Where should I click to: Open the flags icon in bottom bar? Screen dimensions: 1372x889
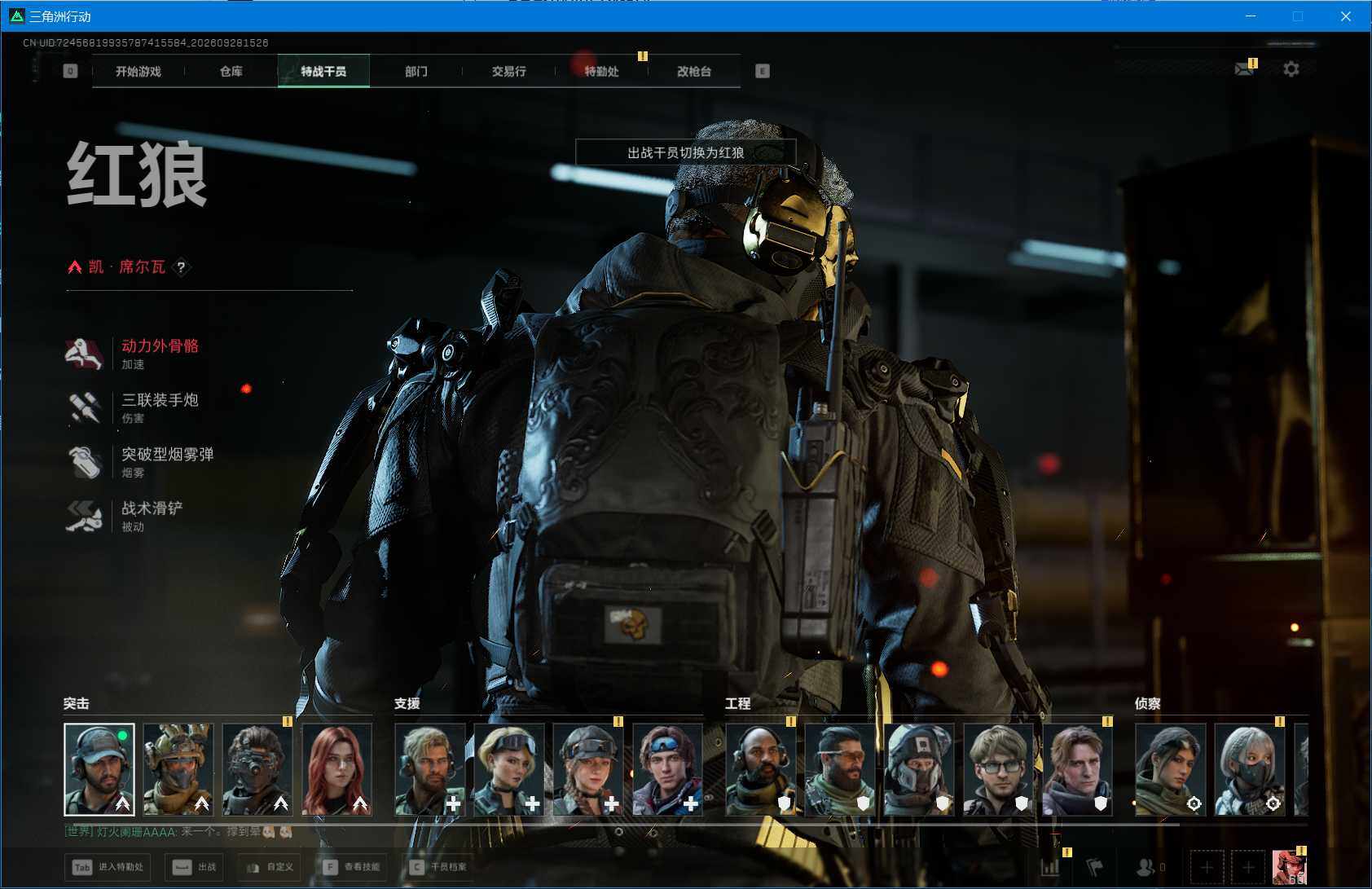coord(1095,867)
